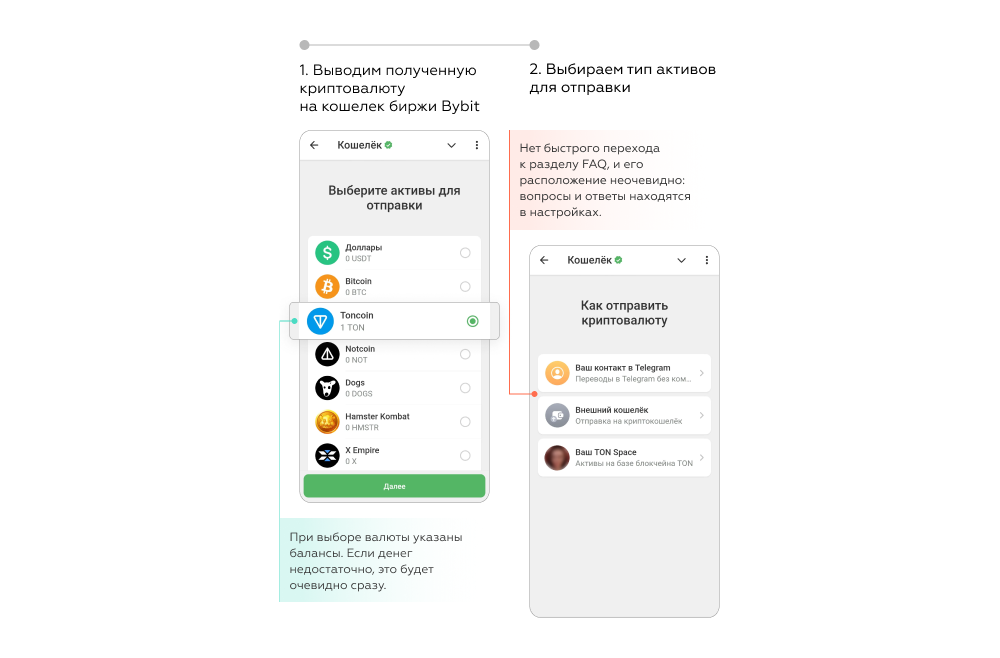The width and height of the screenshot is (1000, 658).
Task: Expand chevron dropdown in right wallet header
Action: coord(681,260)
